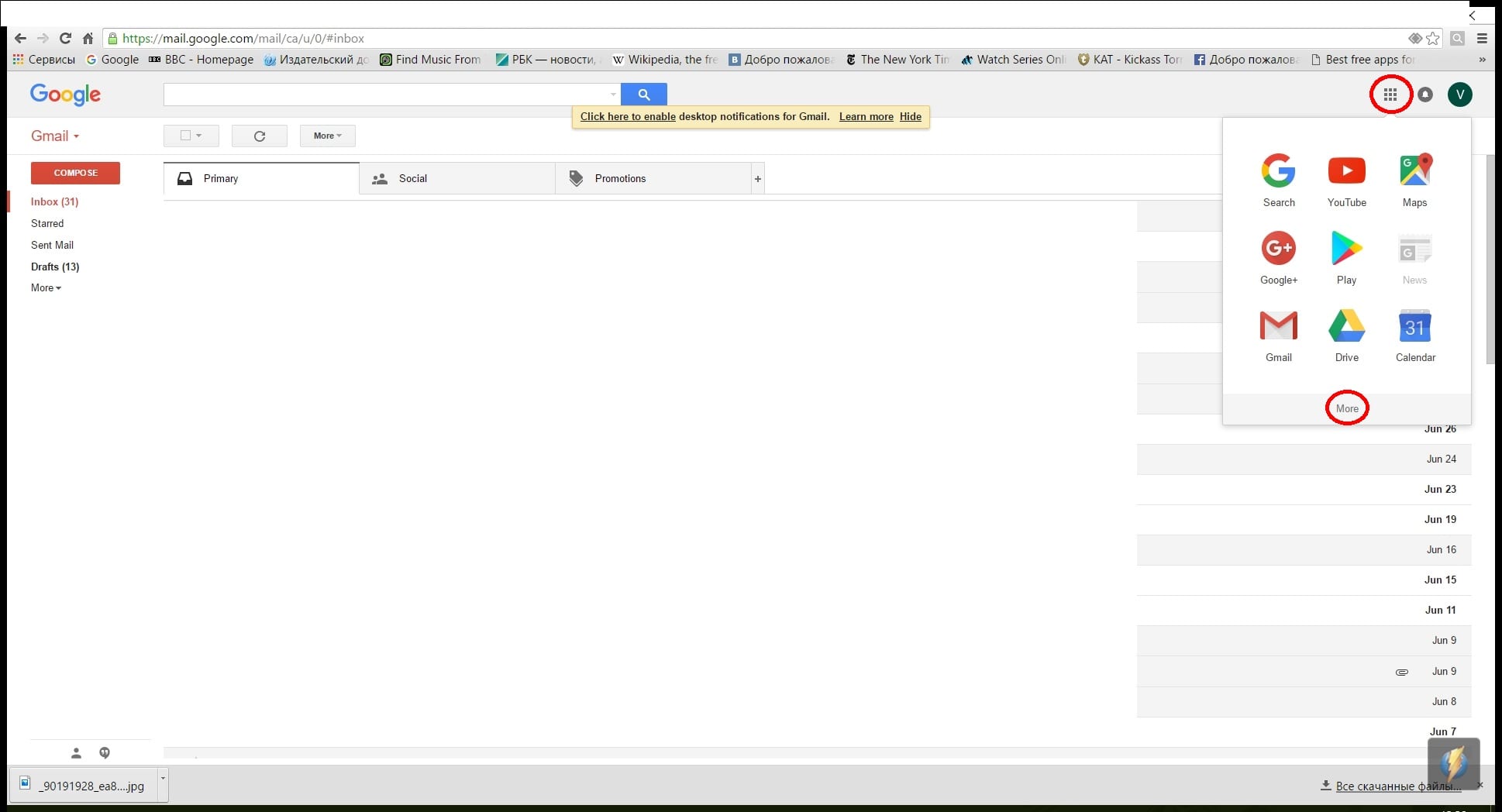
Task: Show more bookmarks chevron
Action: (1482, 60)
